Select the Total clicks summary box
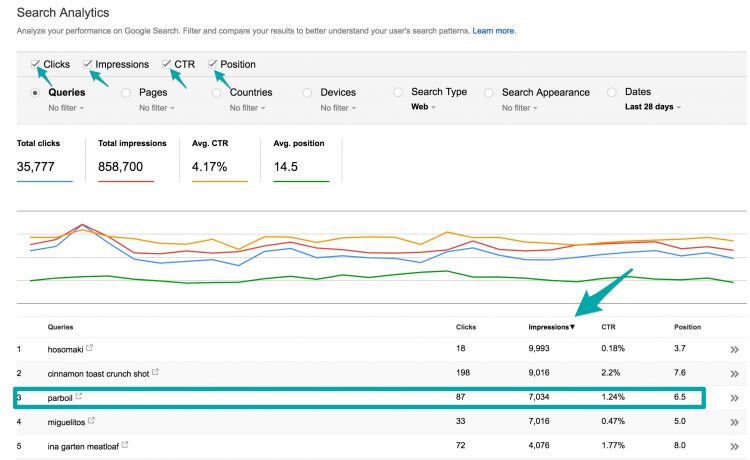The image size is (750, 460). [x=44, y=161]
